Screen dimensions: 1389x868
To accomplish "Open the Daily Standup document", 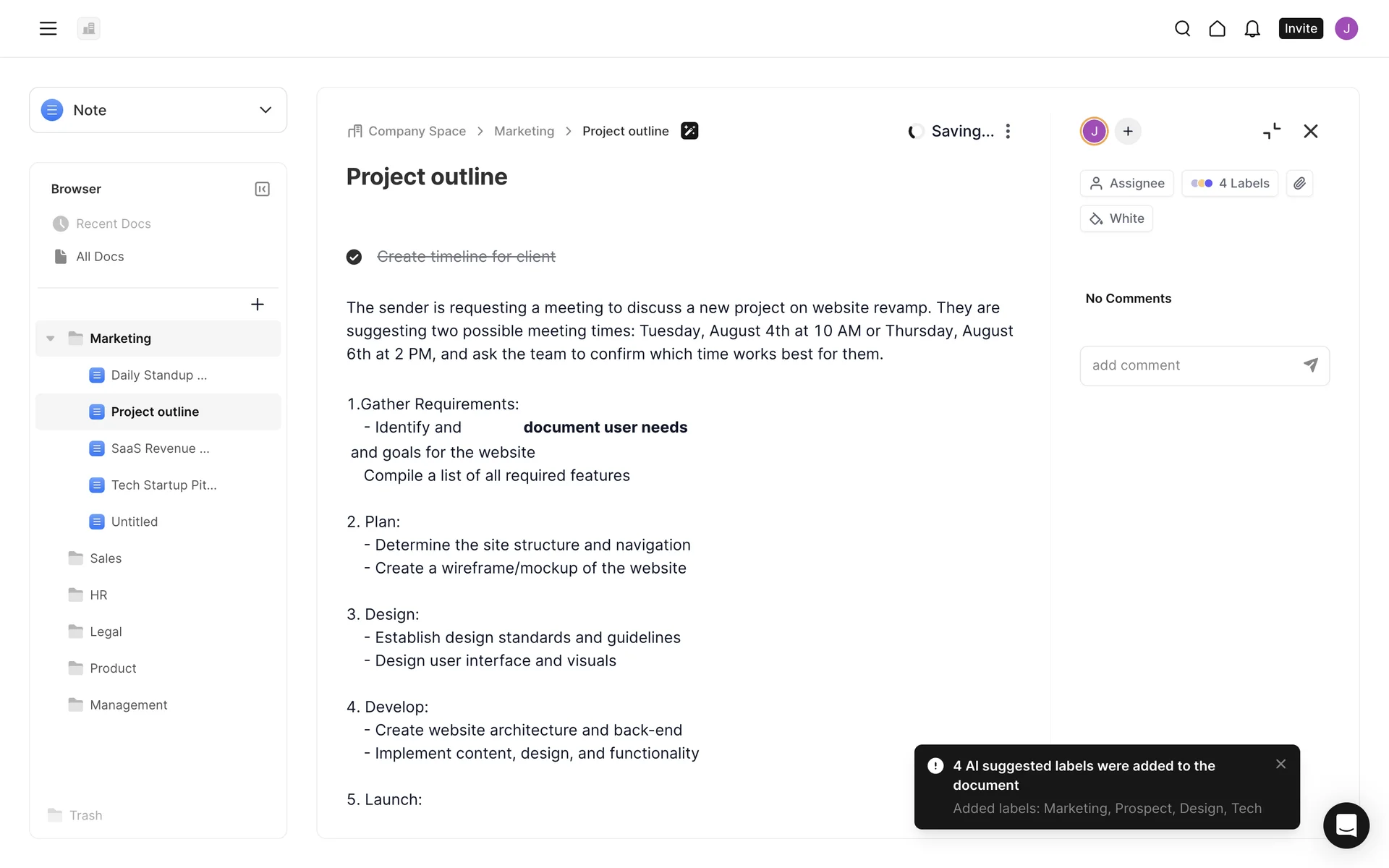I will (158, 375).
